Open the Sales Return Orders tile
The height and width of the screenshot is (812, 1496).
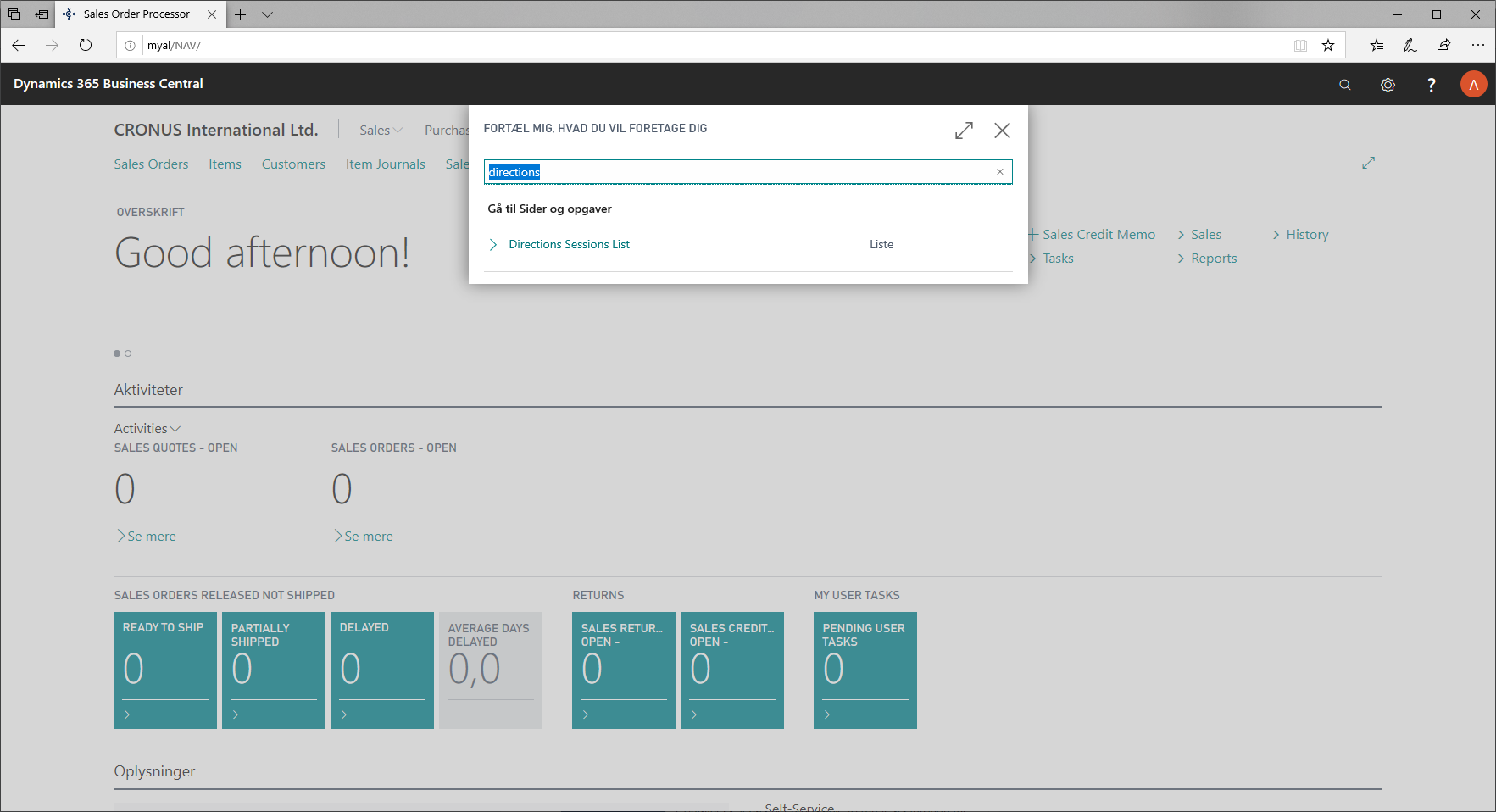tap(624, 670)
